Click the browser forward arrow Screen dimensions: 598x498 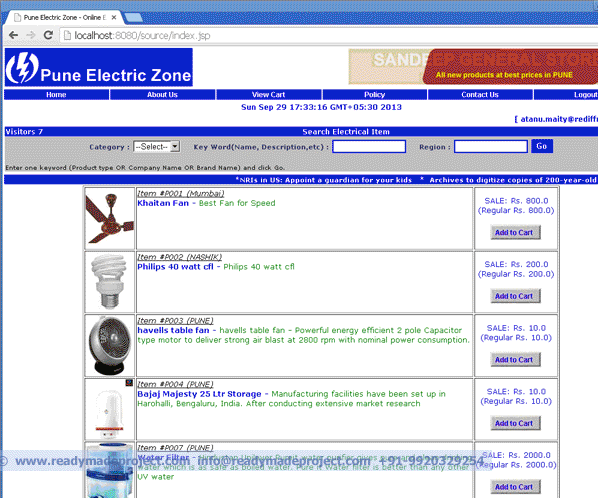(x=31, y=35)
